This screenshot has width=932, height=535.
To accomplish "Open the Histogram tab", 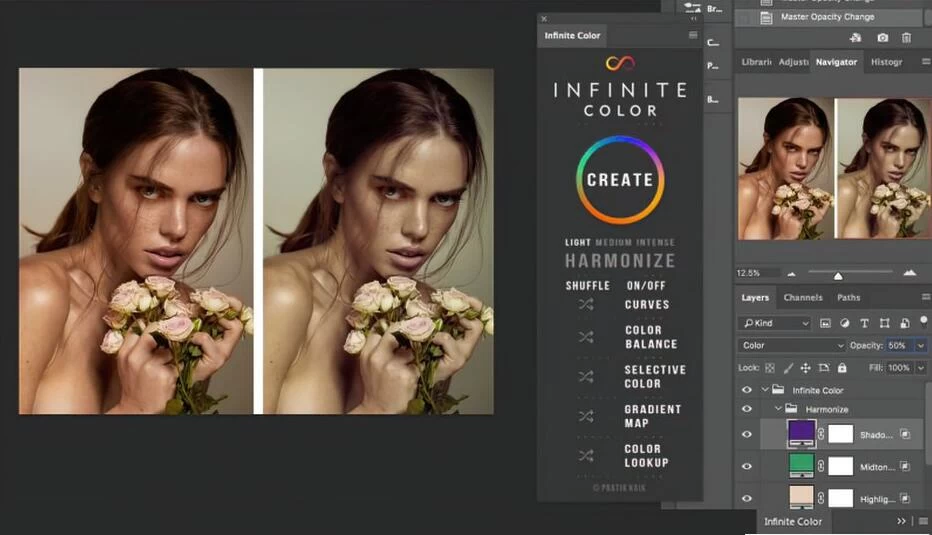I will point(887,62).
